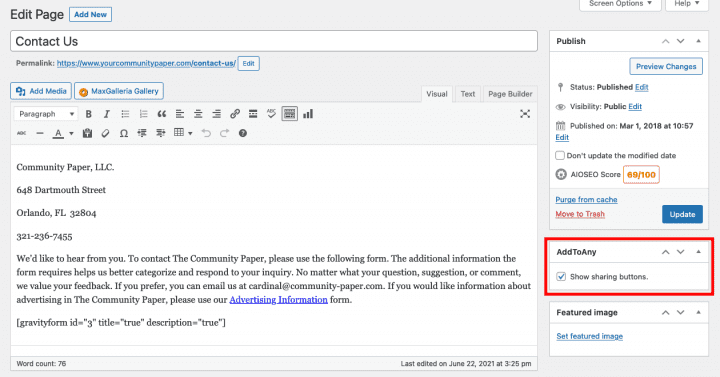Apply italic formatting

point(107,114)
